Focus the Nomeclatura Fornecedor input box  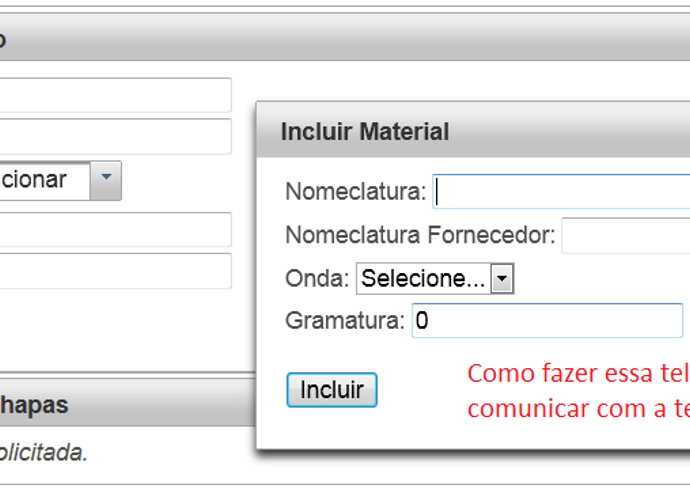coord(626,235)
